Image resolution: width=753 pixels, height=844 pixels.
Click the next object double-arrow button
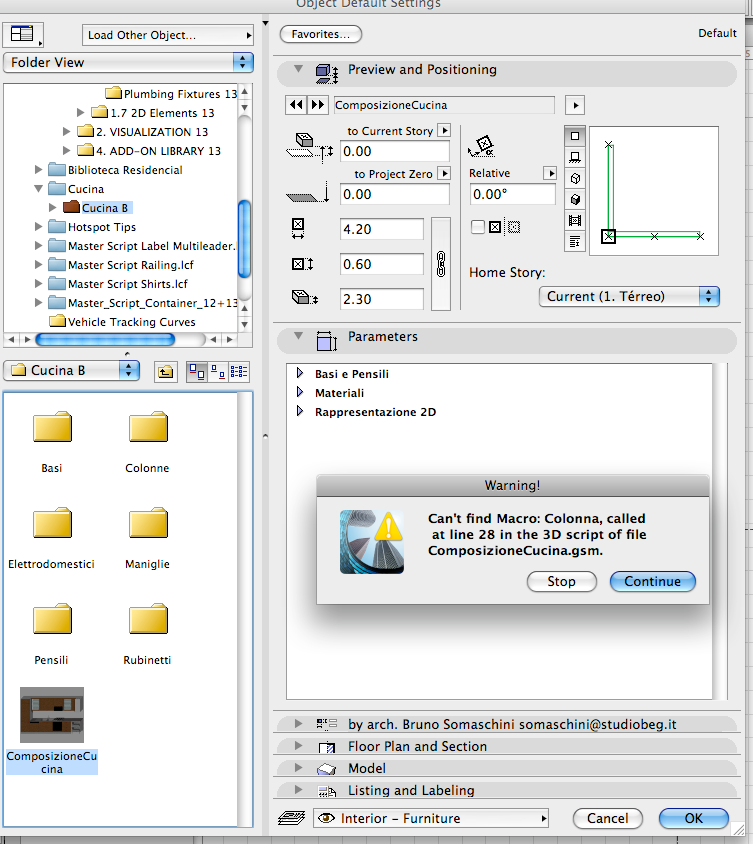(x=318, y=104)
